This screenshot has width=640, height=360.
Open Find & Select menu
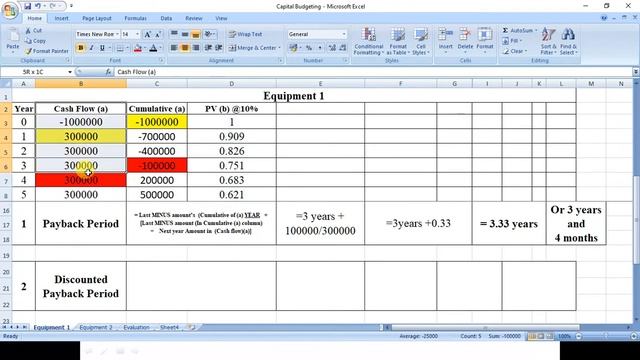click(568, 41)
